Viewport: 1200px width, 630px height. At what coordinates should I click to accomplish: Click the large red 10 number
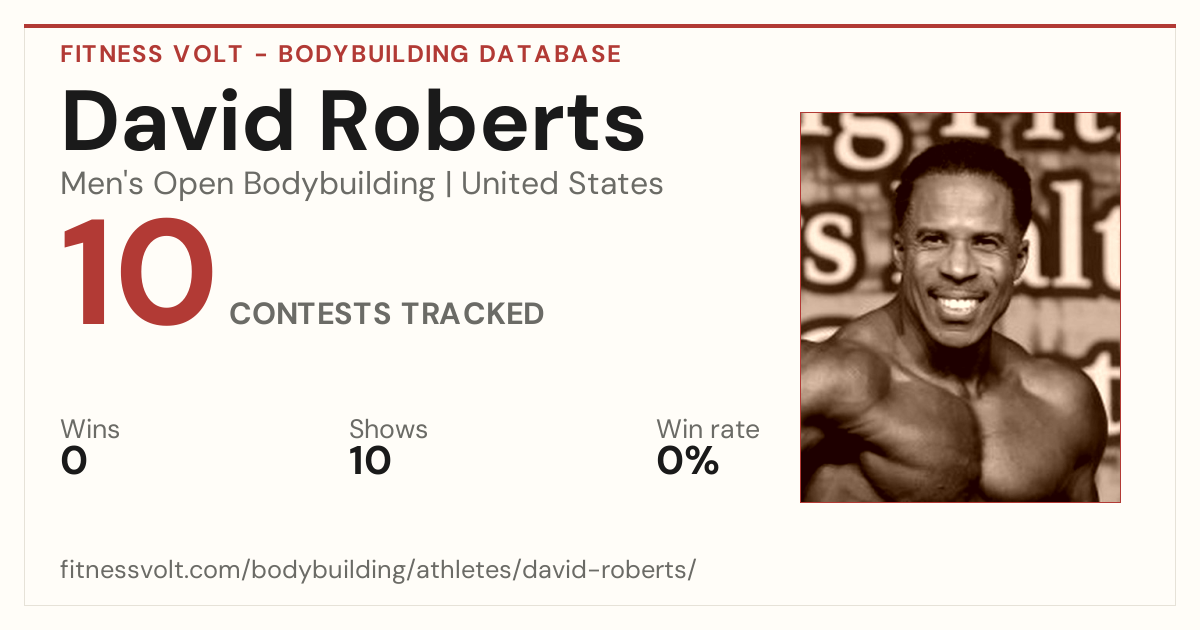tap(138, 275)
